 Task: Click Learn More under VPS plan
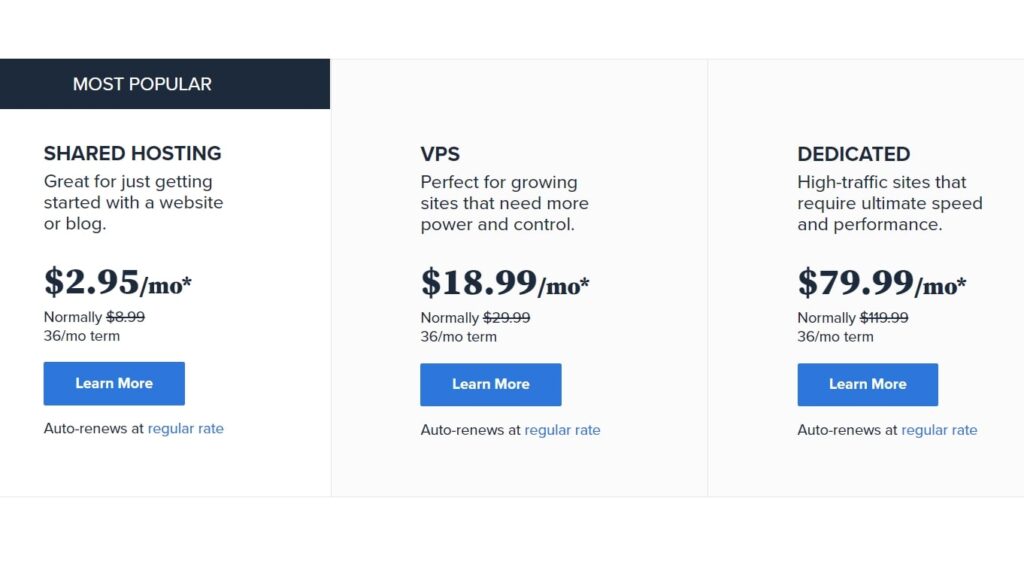tap(490, 384)
